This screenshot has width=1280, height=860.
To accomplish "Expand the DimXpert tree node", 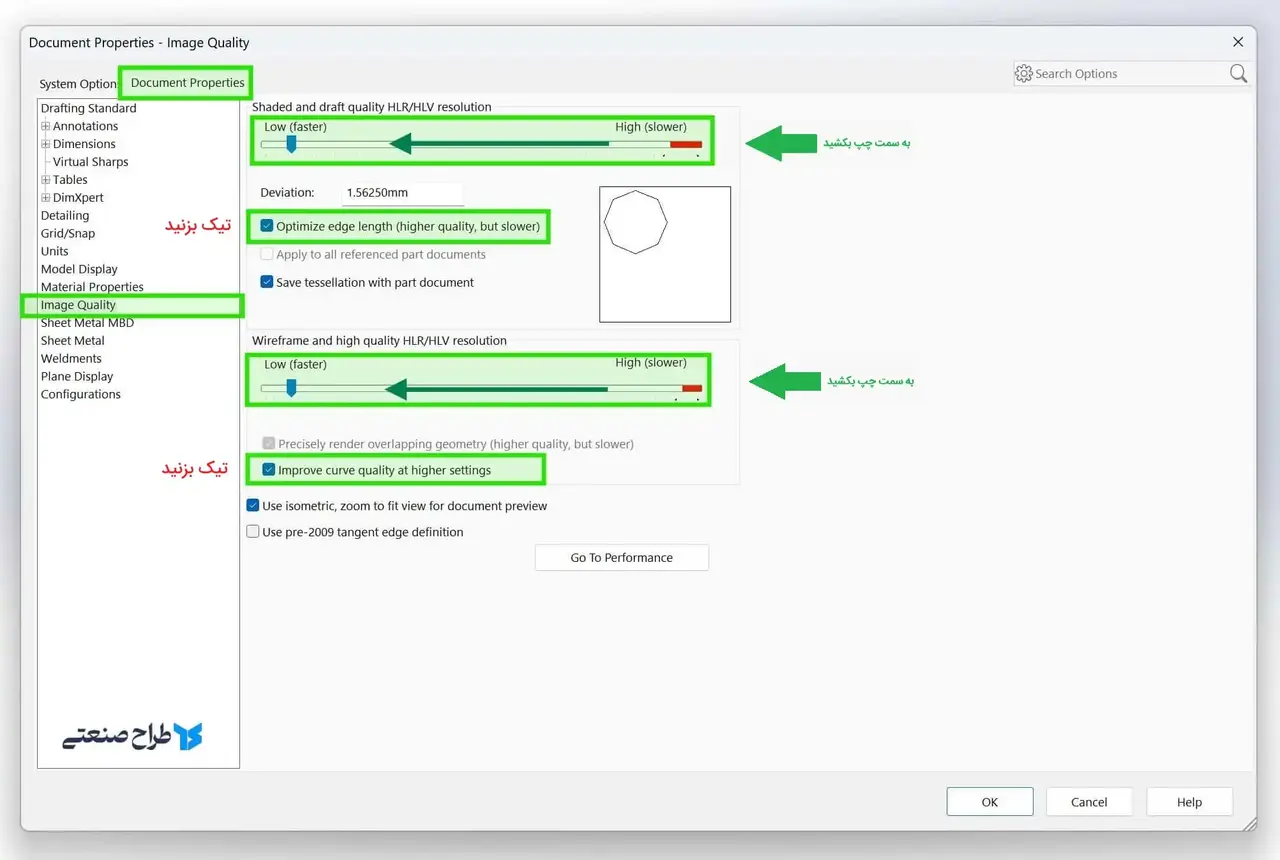I will click(x=46, y=198).
